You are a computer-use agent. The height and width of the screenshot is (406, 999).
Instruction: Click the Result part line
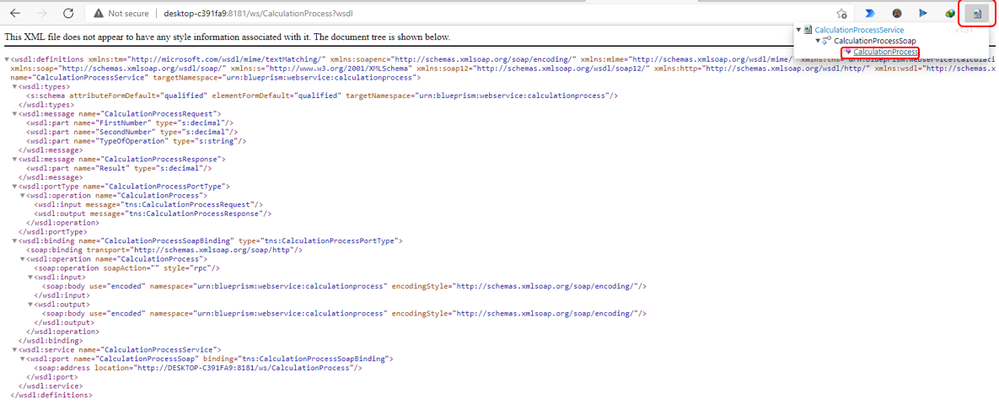118,168
